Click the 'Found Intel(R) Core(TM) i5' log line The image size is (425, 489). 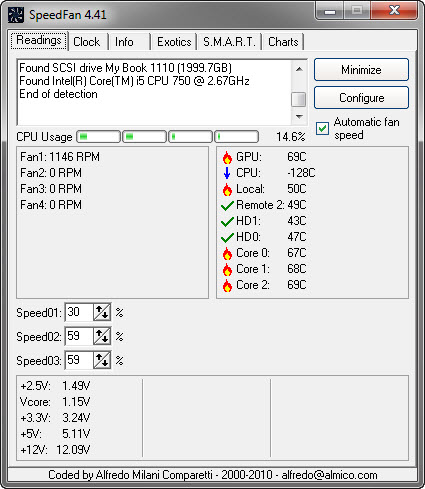point(134,81)
